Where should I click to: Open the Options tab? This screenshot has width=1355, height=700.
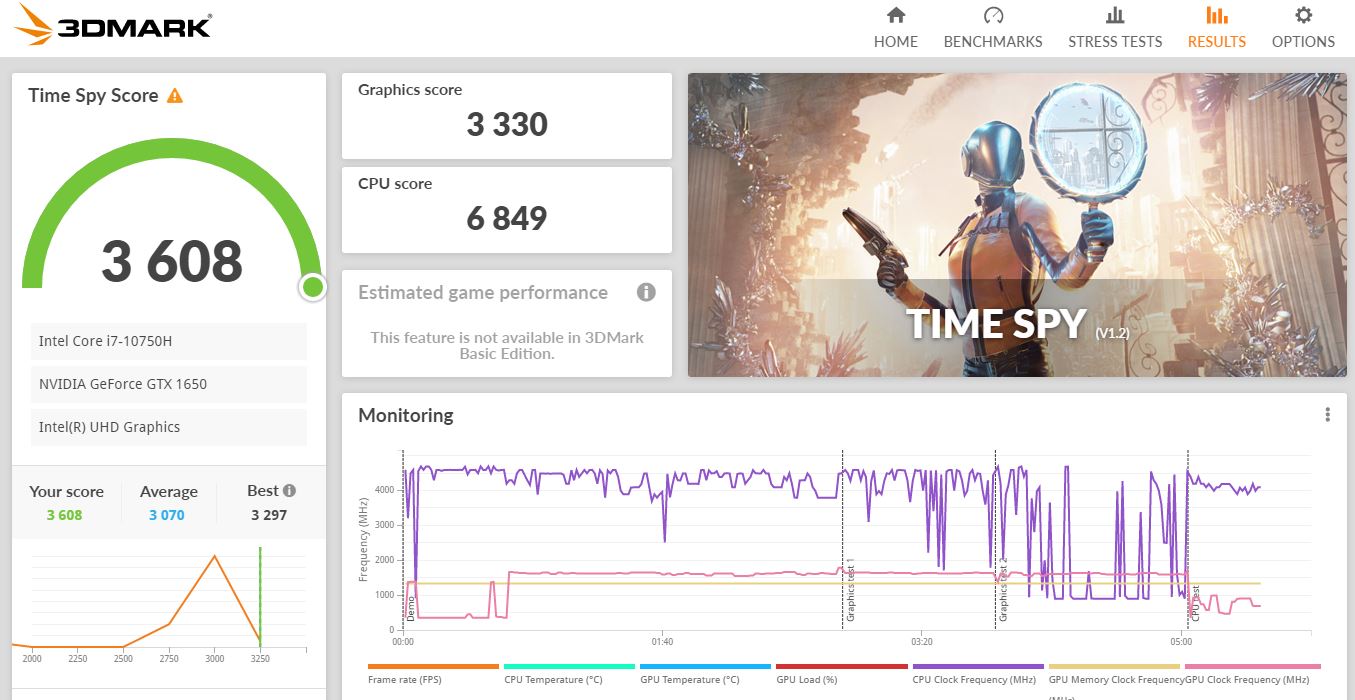tap(1303, 28)
